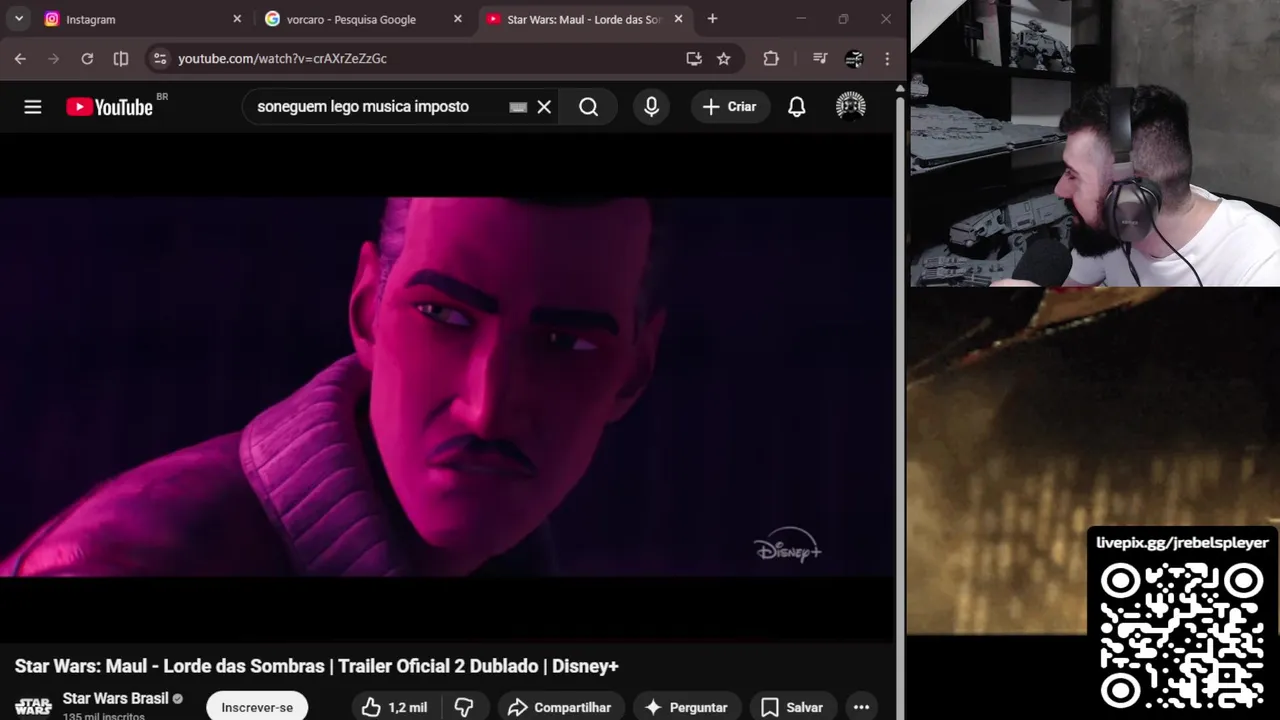Share the video via Compartilhar
Viewport: 1280px width, 720px height.
[560, 707]
